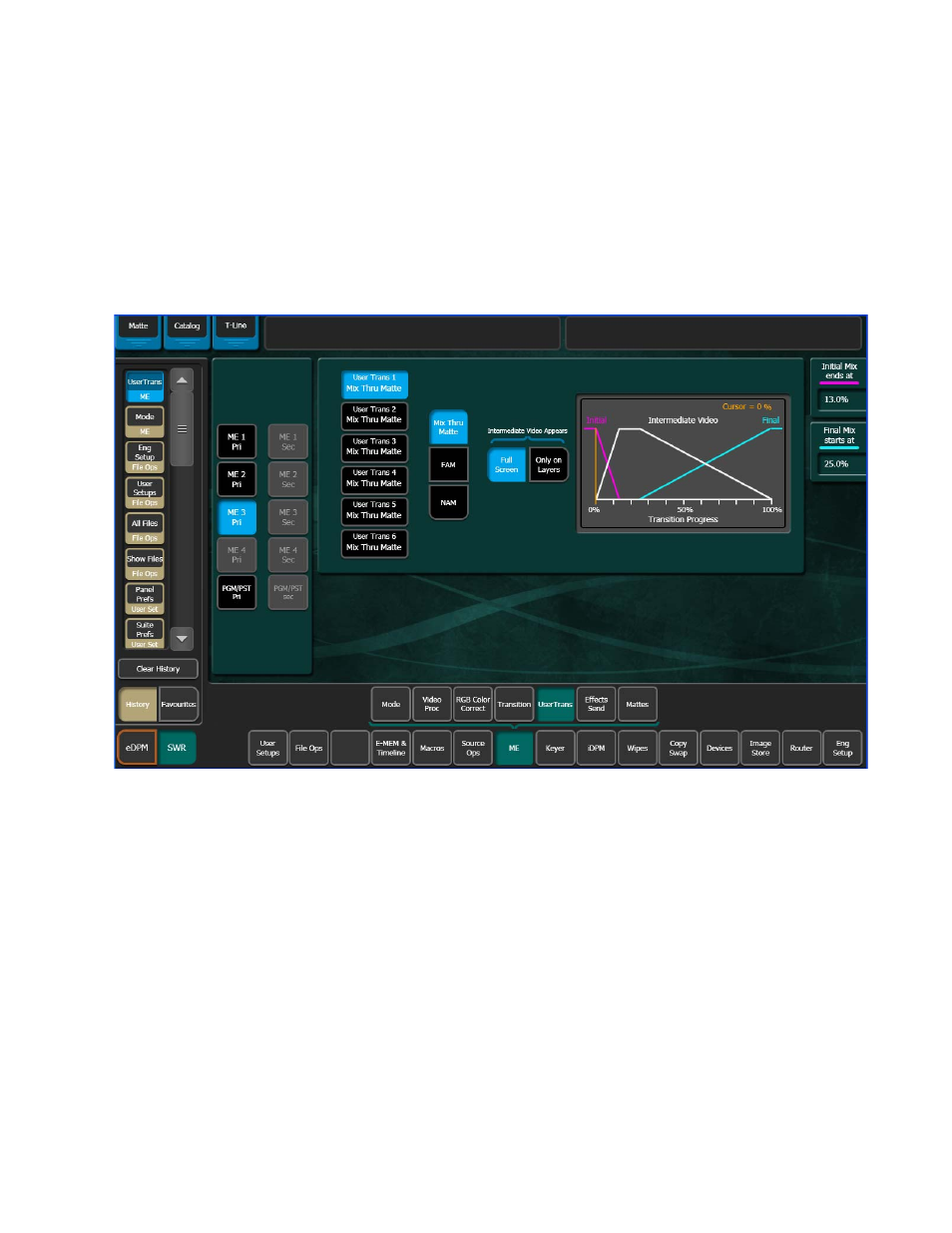This screenshot has height=1233, width=952.
Task: Select ME 4 Pri bank
Action: (237, 555)
